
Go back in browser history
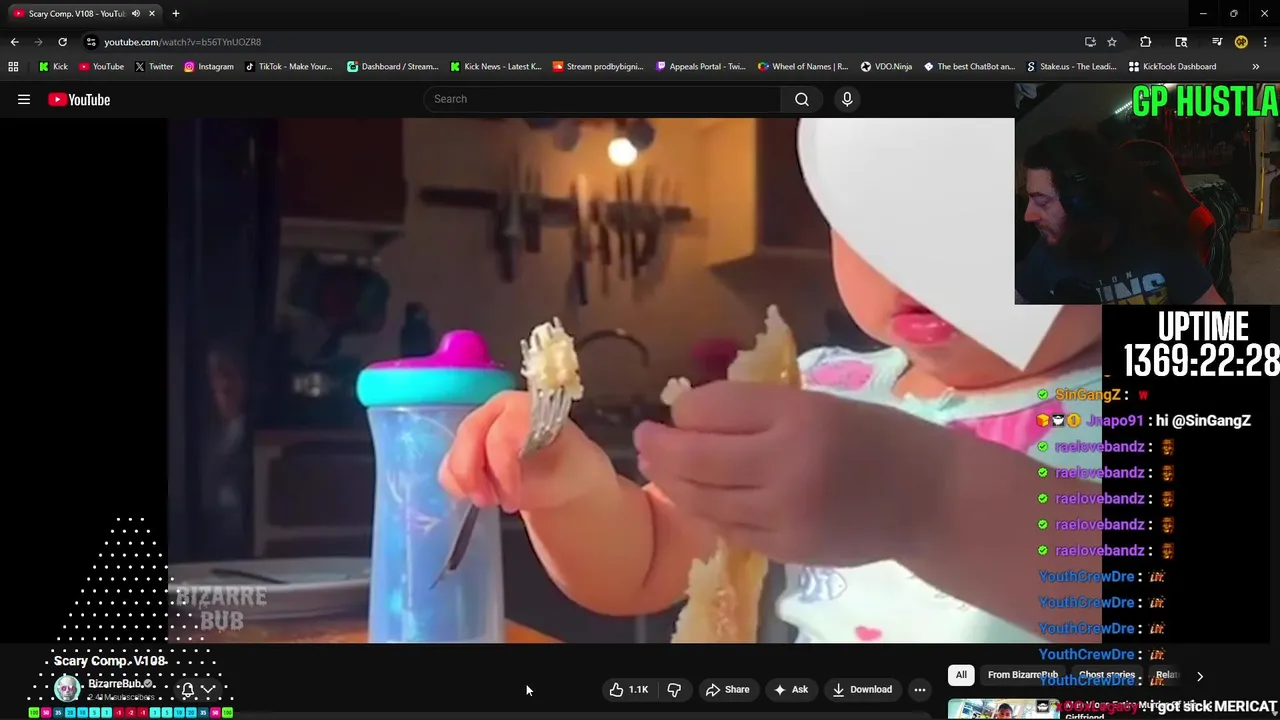(14, 42)
